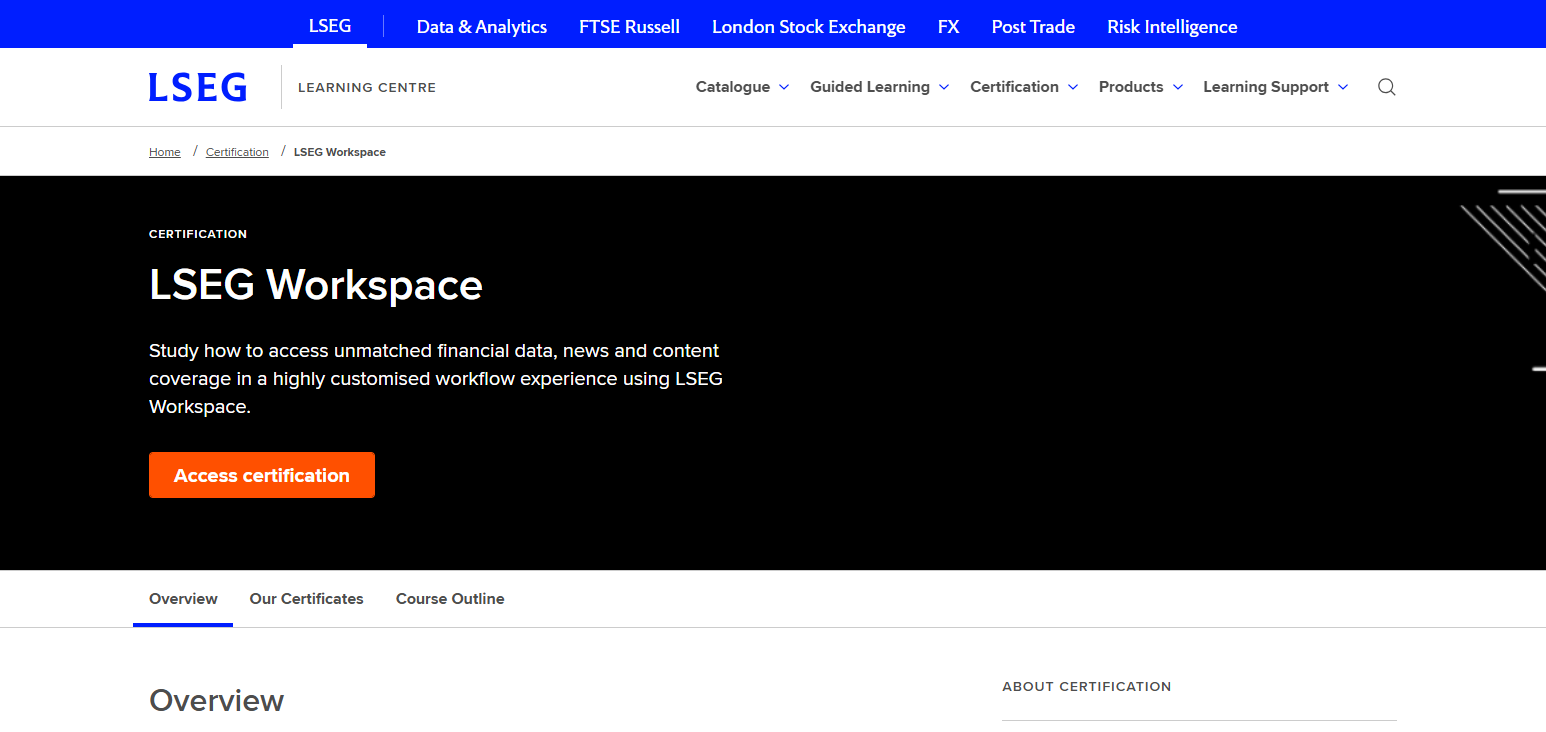1546x732 pixels.
Task: Switch to Our Certificates tab
Action: tap(307, 599)
